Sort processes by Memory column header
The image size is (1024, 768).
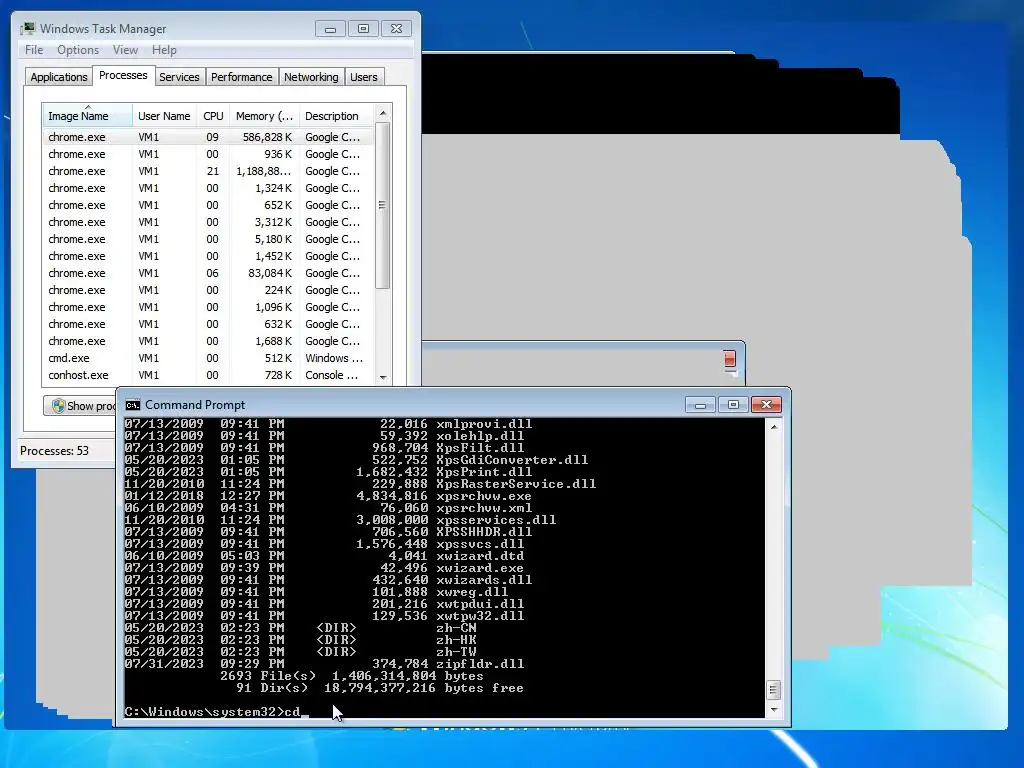[264, 116]
